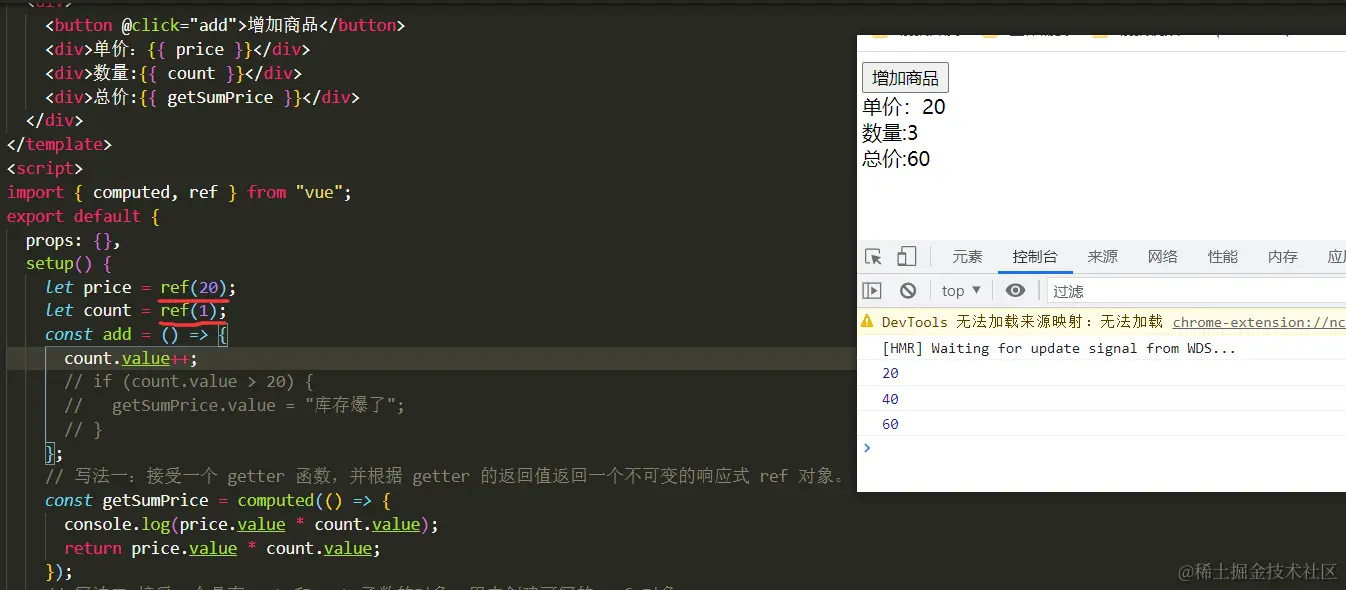This screenshot has height=590, width=1346.
Task: Switch to the 网络 tab
Action: coord(1162,256)
